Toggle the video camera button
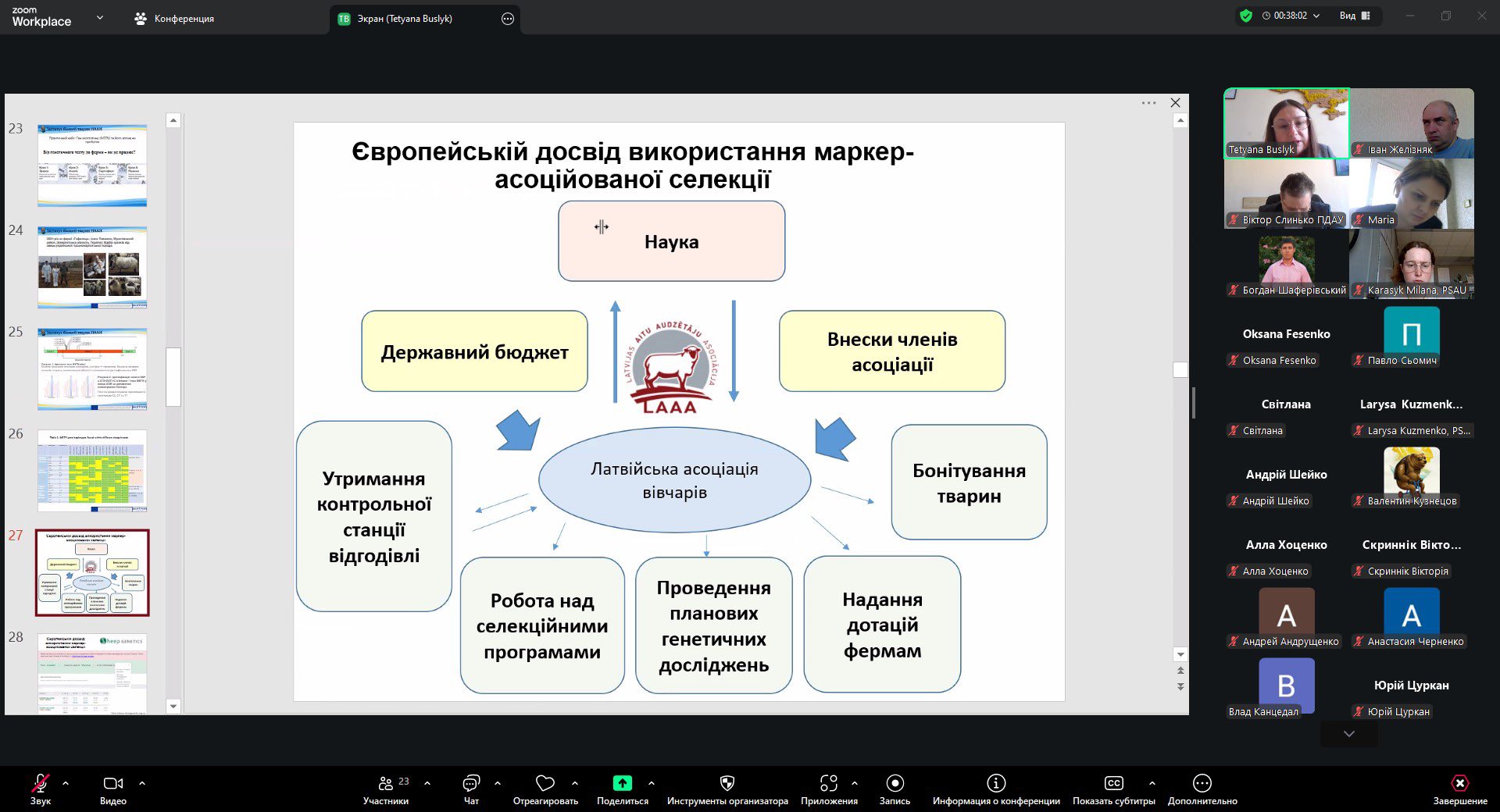Screen dimensions: 1500x812 pos(112,783)
